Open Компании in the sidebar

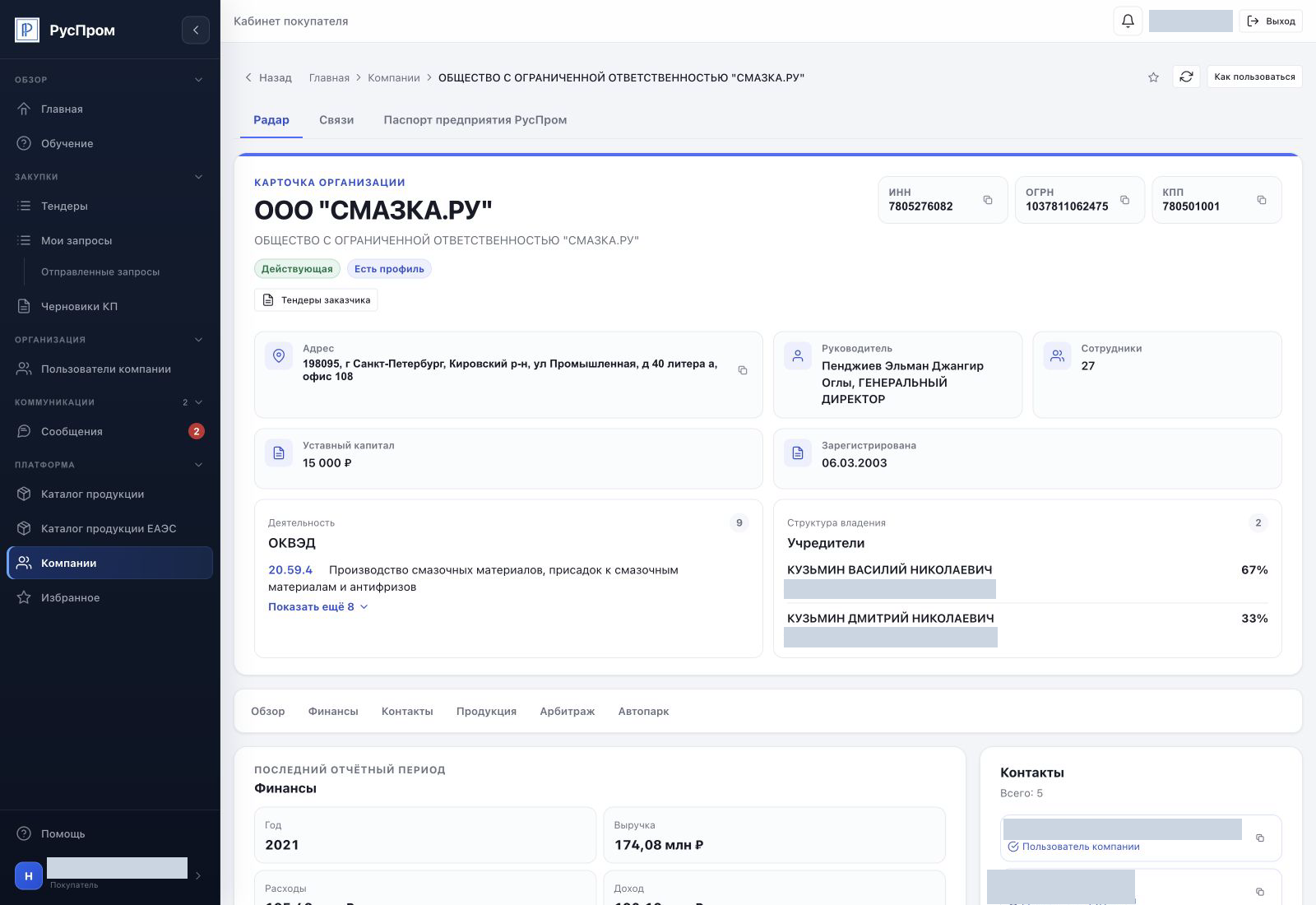(x=109, y=563)
